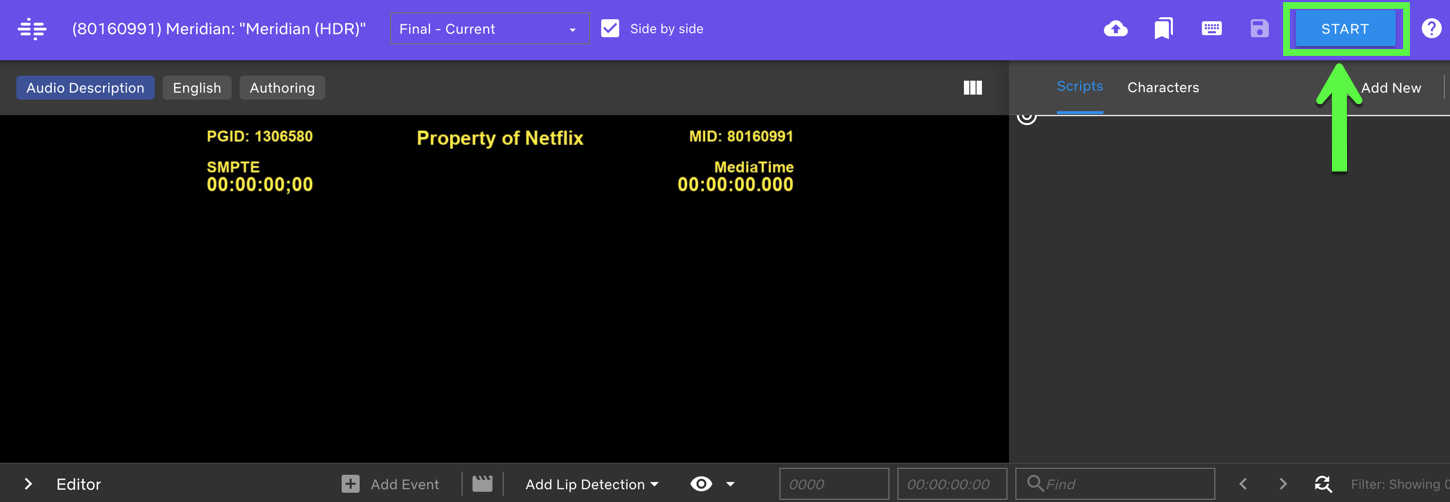Expand the Editor panel chevron
This screenshot has width=1450, height=502.
click(x=28, y=484)
